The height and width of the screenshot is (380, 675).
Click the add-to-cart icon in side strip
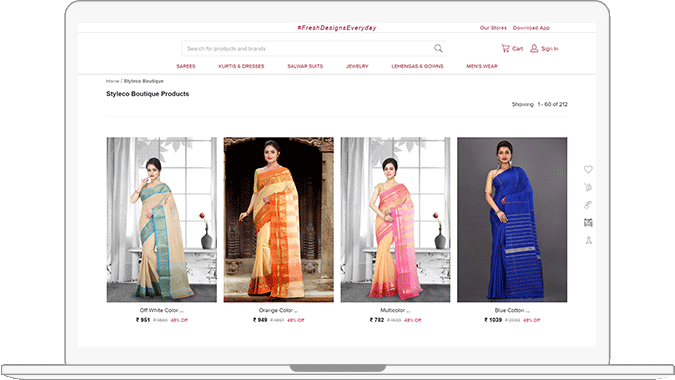pyautogui.click(x=588, y=187)
